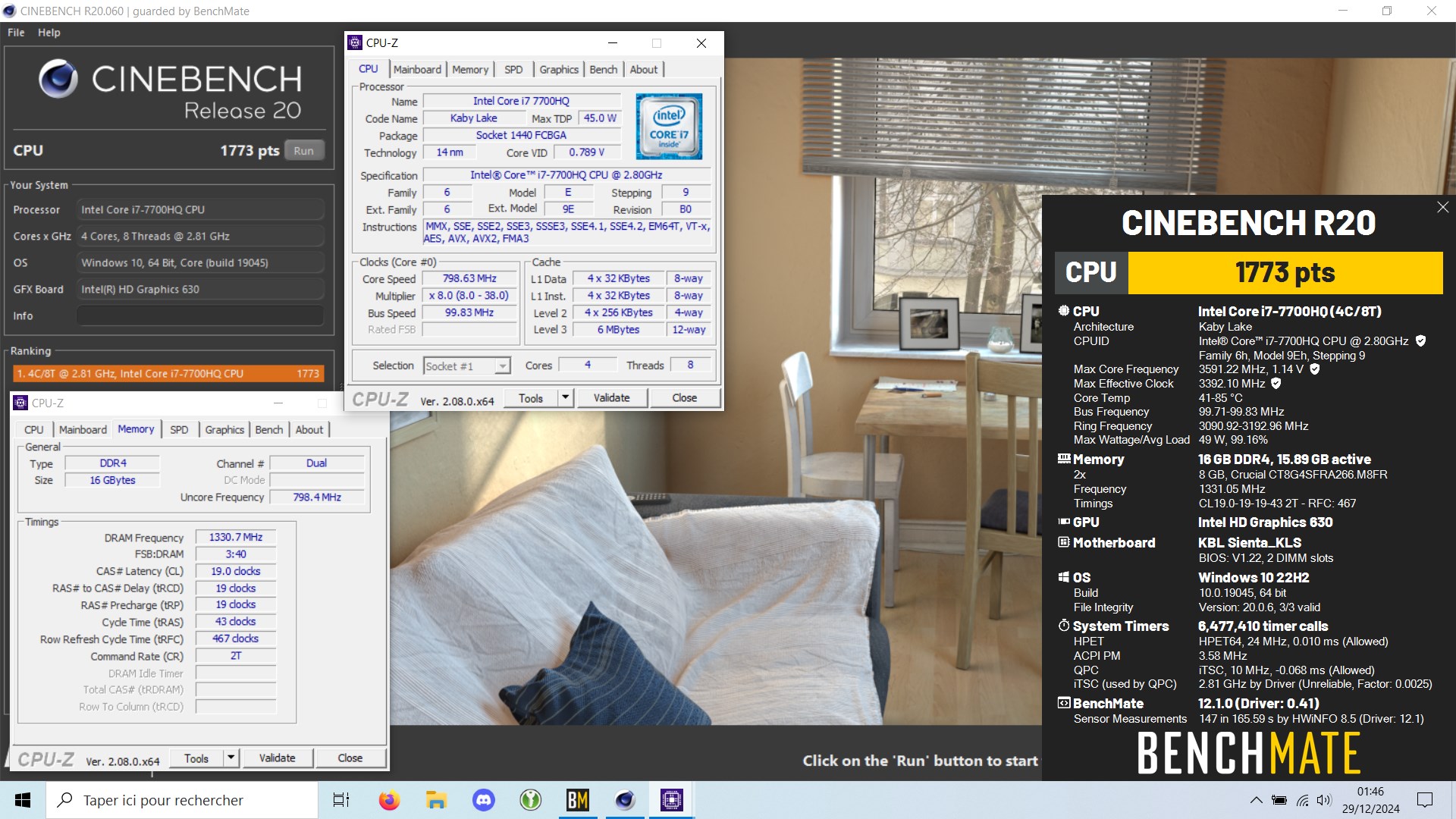Click the yellow 1773 pts score banner
This screenshot has height=819, width=1456.
1285,272
